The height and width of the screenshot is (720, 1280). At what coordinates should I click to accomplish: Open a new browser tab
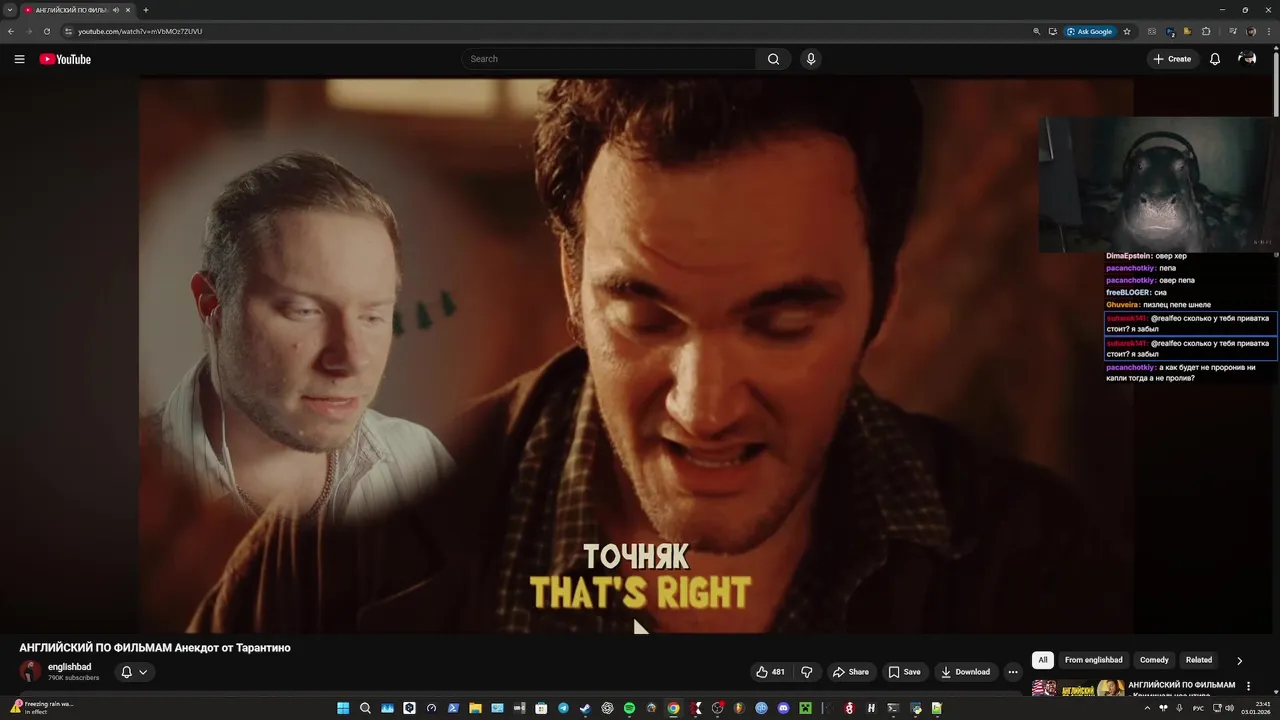click(146, 10)
